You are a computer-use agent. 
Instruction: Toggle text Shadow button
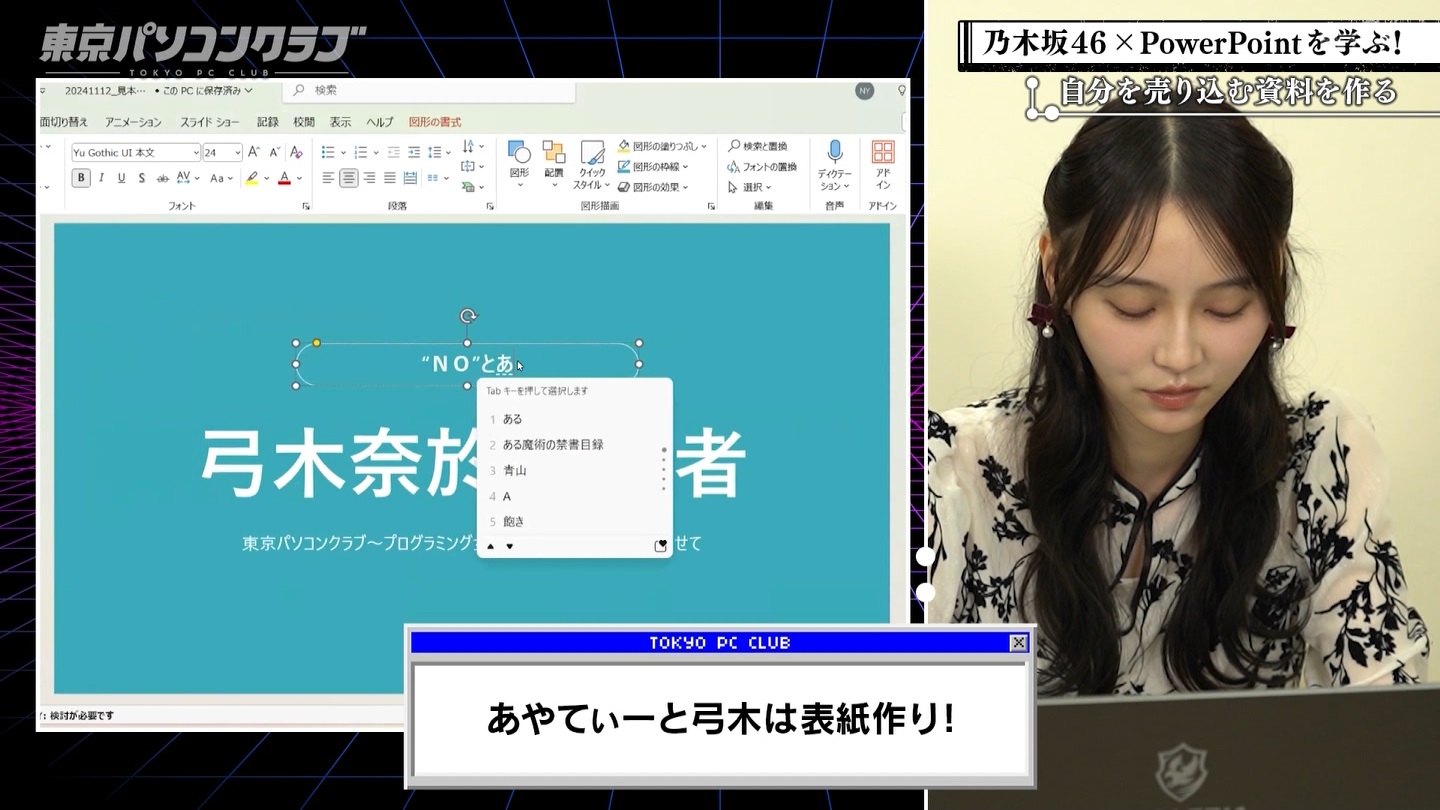(142, 178)
